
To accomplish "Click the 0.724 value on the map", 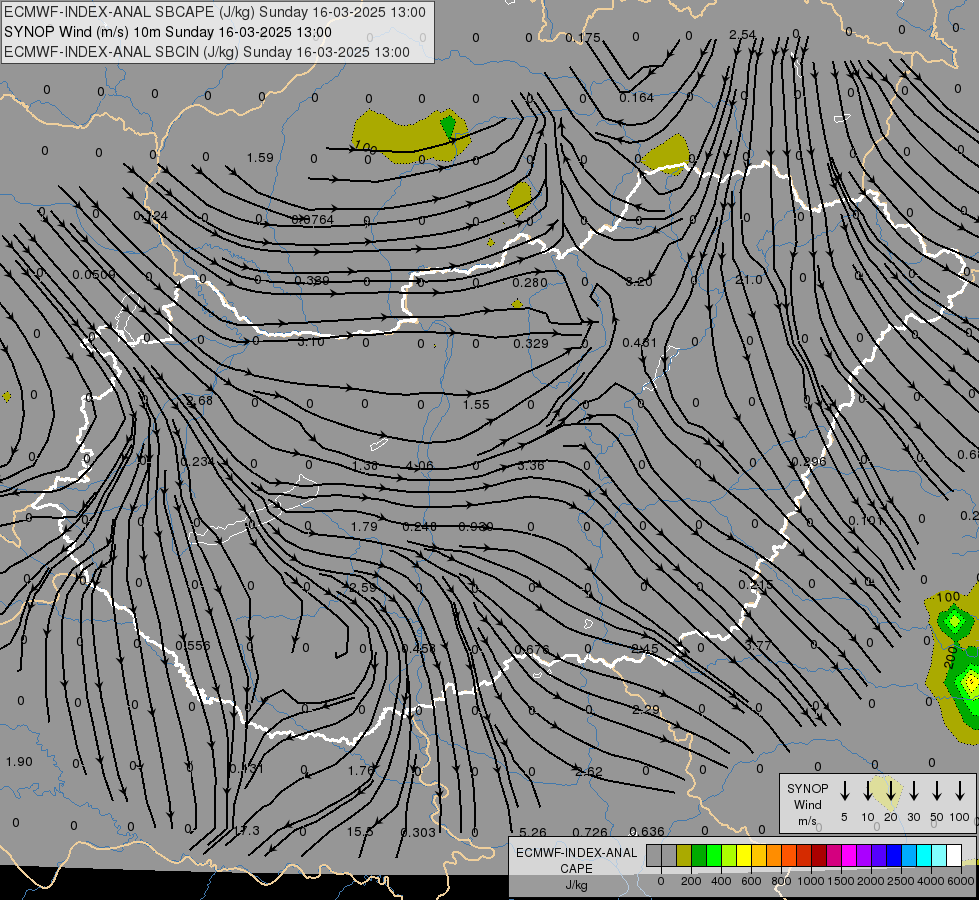I will point(150,216).
